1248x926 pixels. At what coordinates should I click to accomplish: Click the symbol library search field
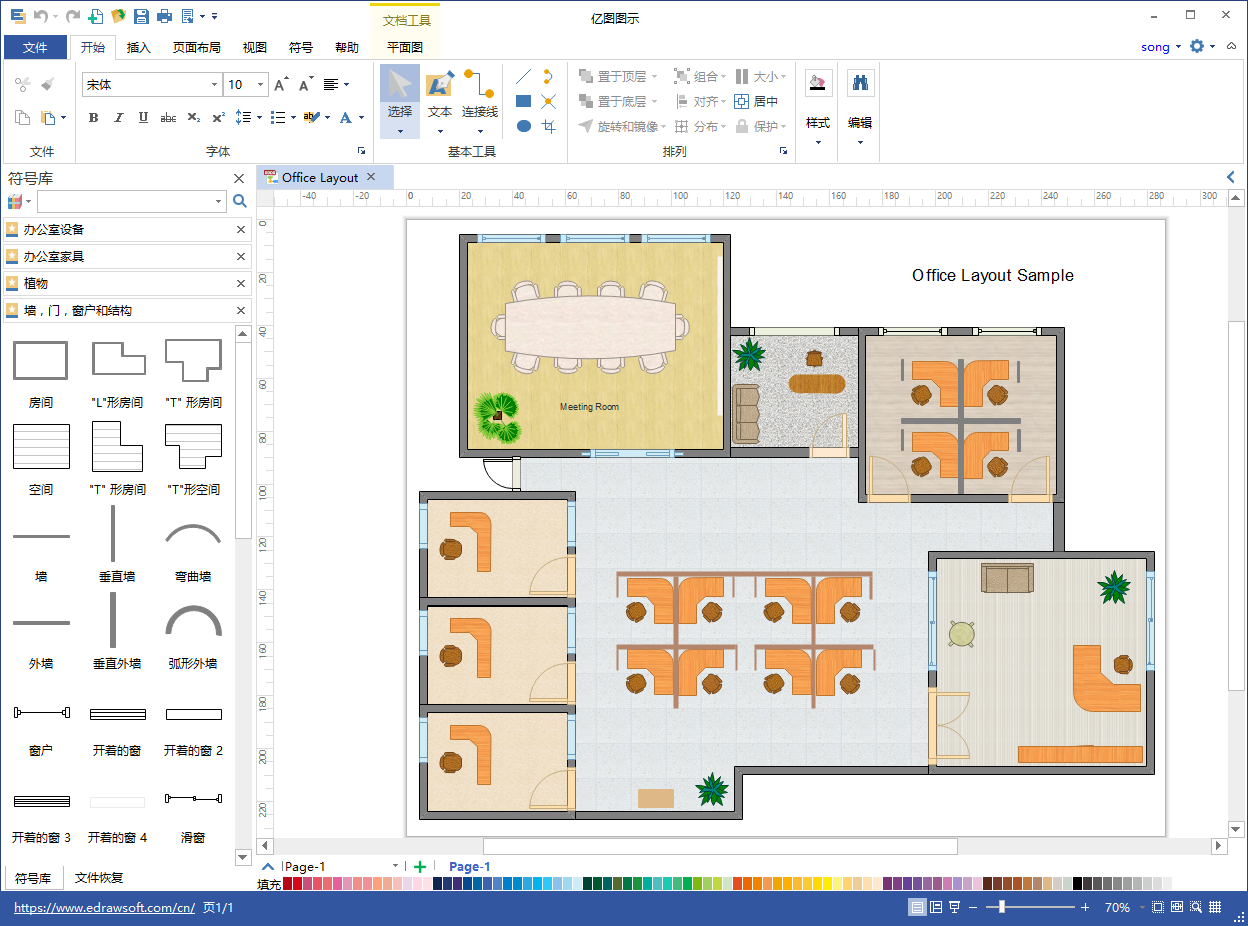click(128, 201)
